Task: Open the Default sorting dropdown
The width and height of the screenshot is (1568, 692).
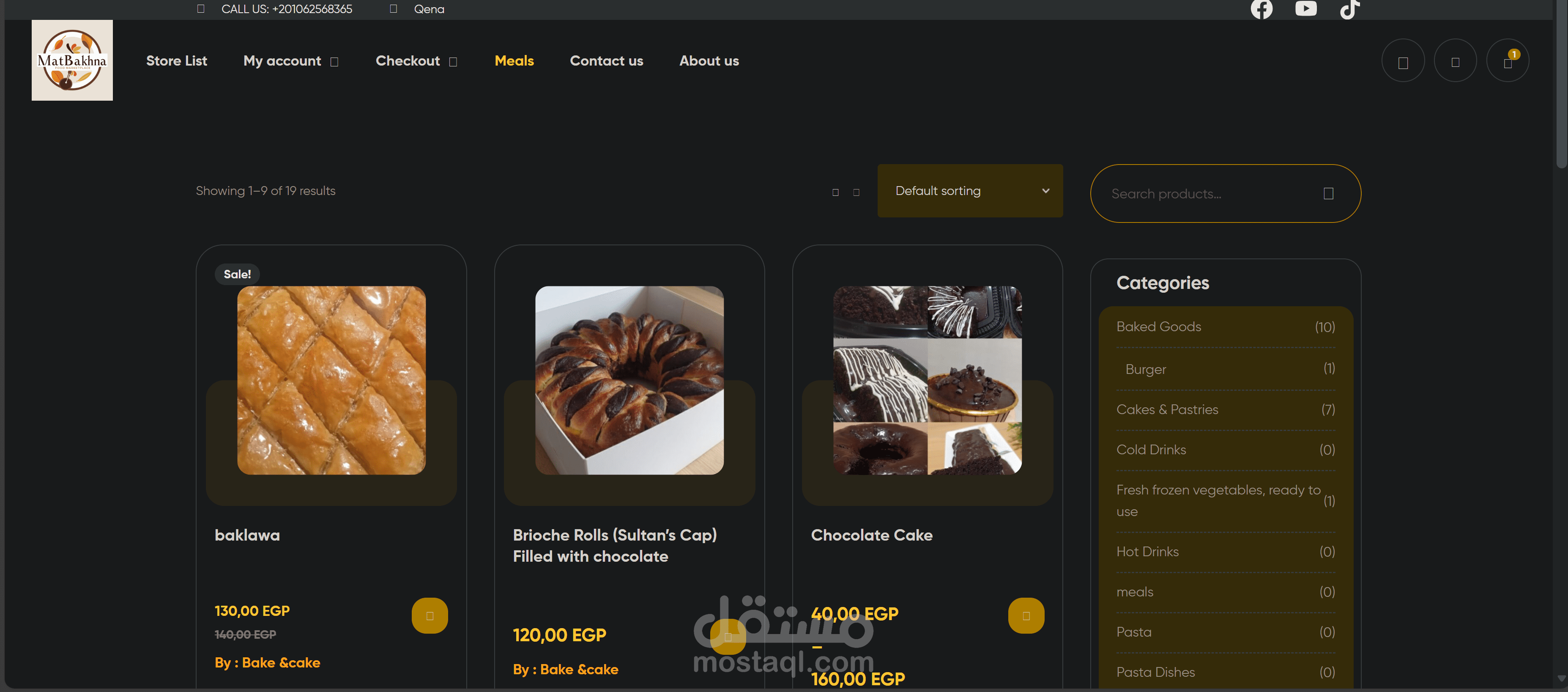Action: tap(970, 191)
